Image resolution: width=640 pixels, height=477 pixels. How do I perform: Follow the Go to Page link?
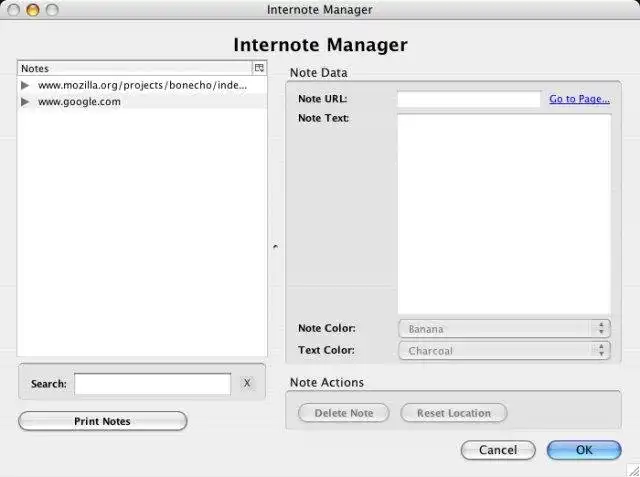(x=580, y=99)
